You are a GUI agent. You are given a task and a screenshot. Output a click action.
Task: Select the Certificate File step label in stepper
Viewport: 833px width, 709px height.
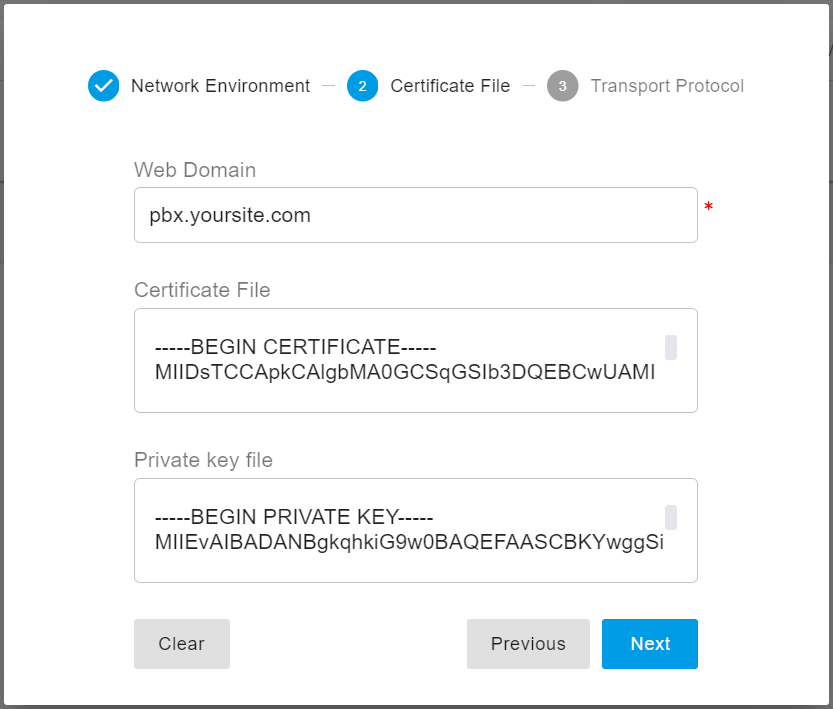(x=450, y=86)
